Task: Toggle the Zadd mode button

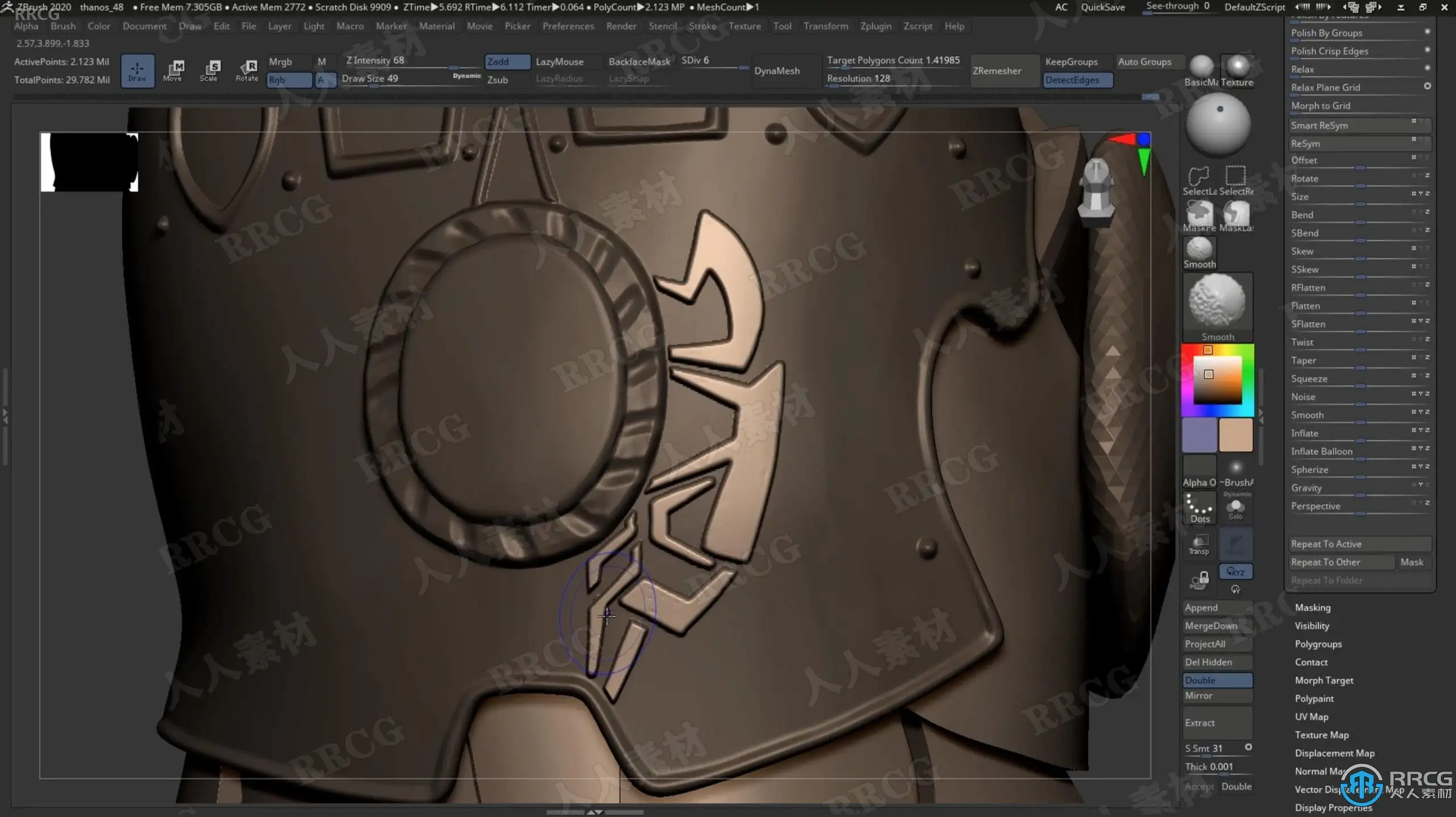Action: (x=507, y=61)
